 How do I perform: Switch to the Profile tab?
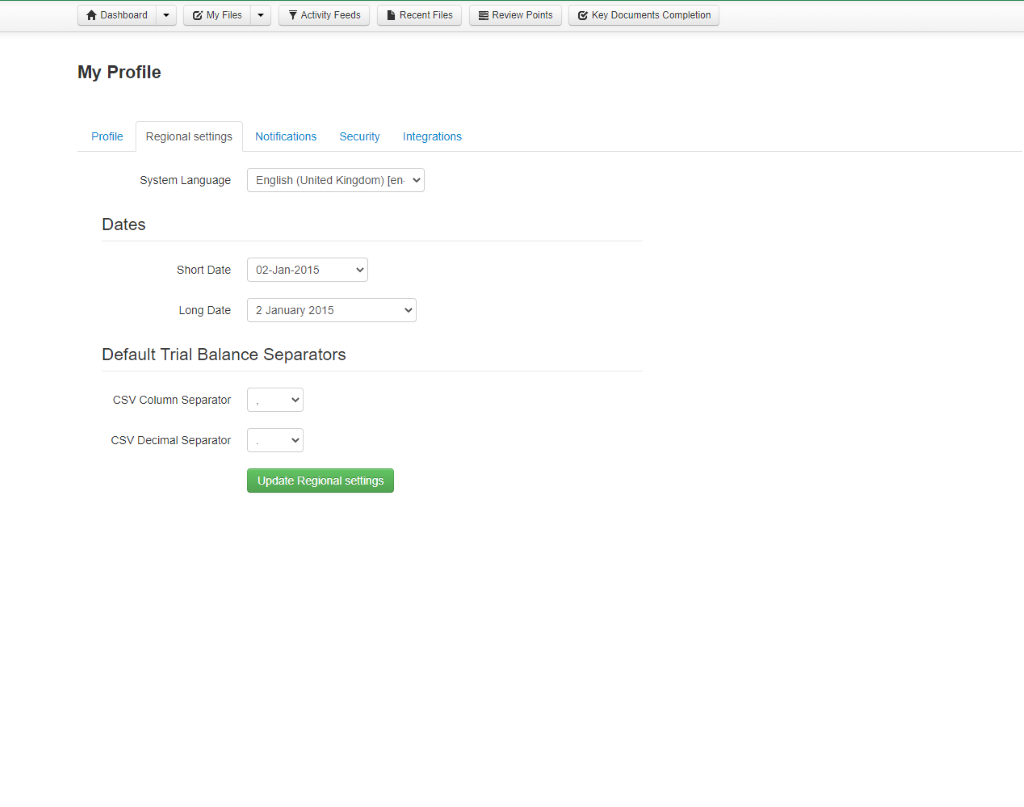coord(107,136)
